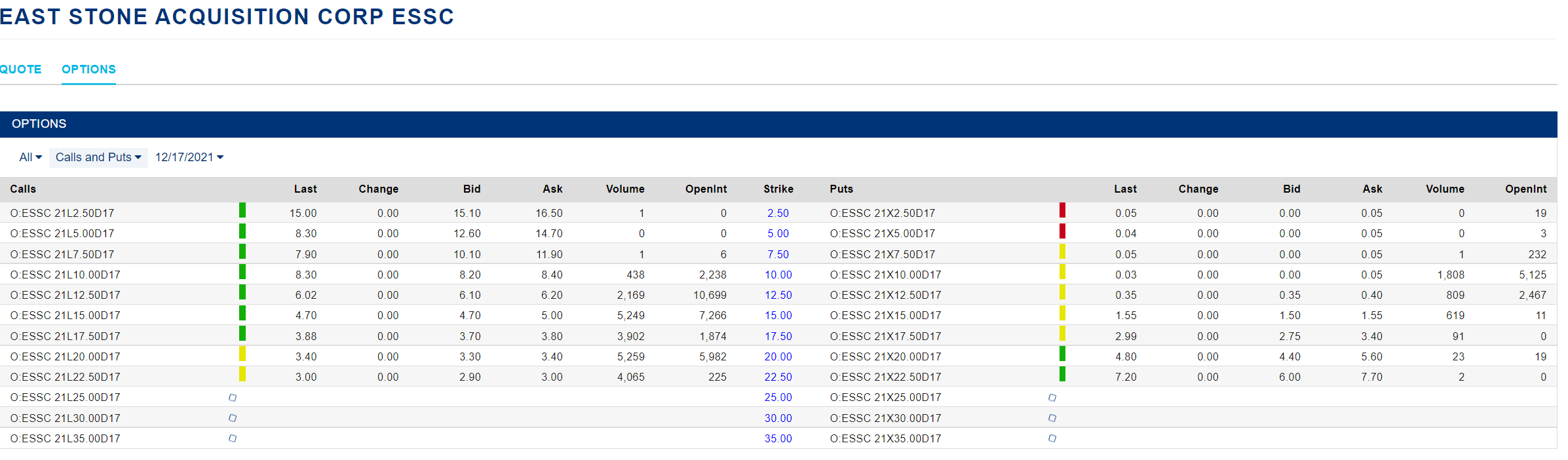Image resolution: width=1568 pixels, height=460 pixels.
Task: Click red indicator for put 21X2.50D17
Action: click(1062, 210)
